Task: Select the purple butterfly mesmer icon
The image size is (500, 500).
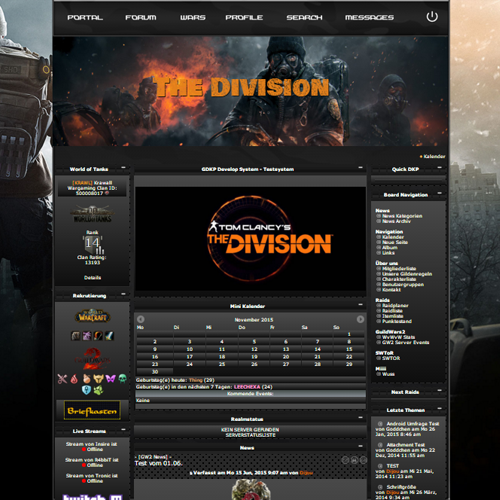Action: coord(110,379)
